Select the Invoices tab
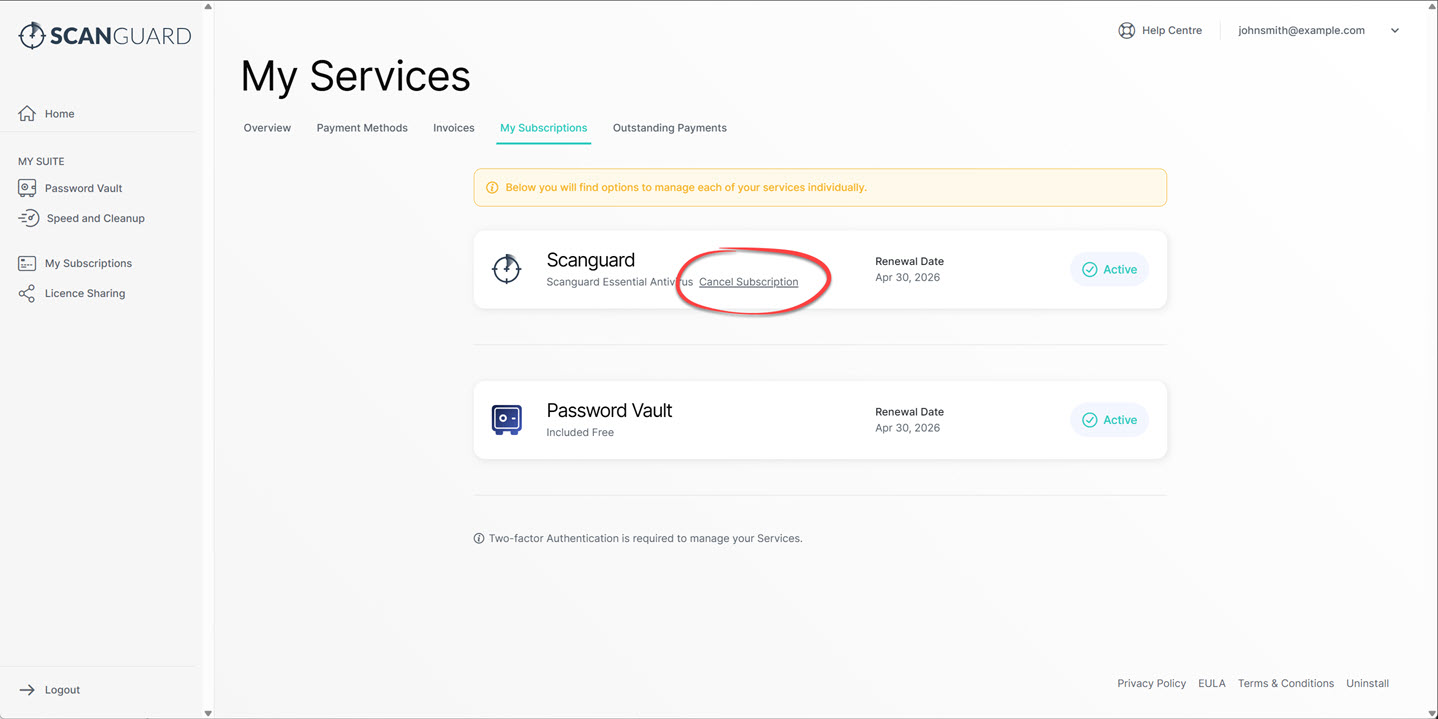Viewport: 1438px width, 719px height. pos(453,128)
